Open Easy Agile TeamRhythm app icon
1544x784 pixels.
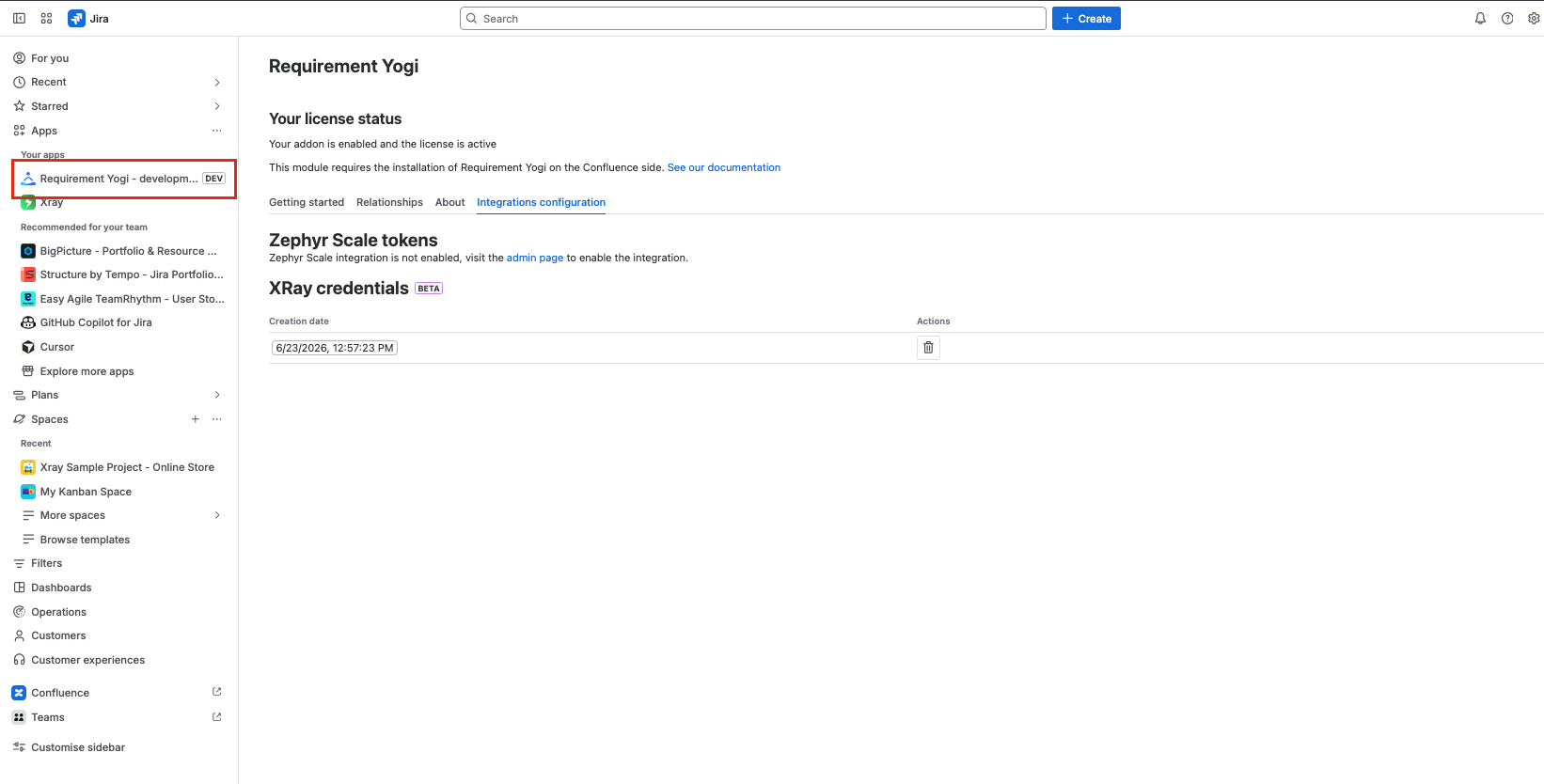[28, 299]
